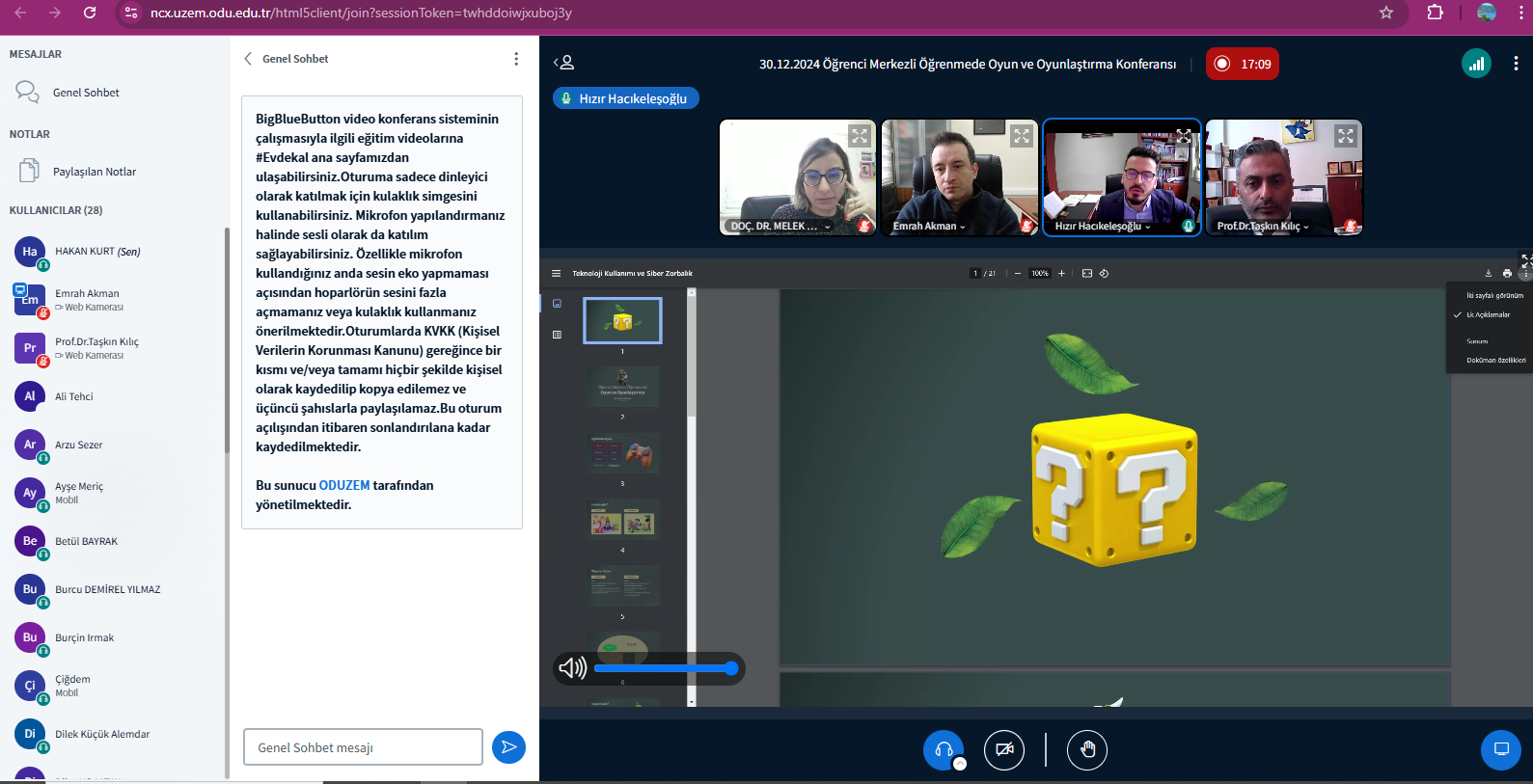
Task: Open Prof.Dr.Taşkın Kılıç webcam name dropdown
Action: [1263, 227]
